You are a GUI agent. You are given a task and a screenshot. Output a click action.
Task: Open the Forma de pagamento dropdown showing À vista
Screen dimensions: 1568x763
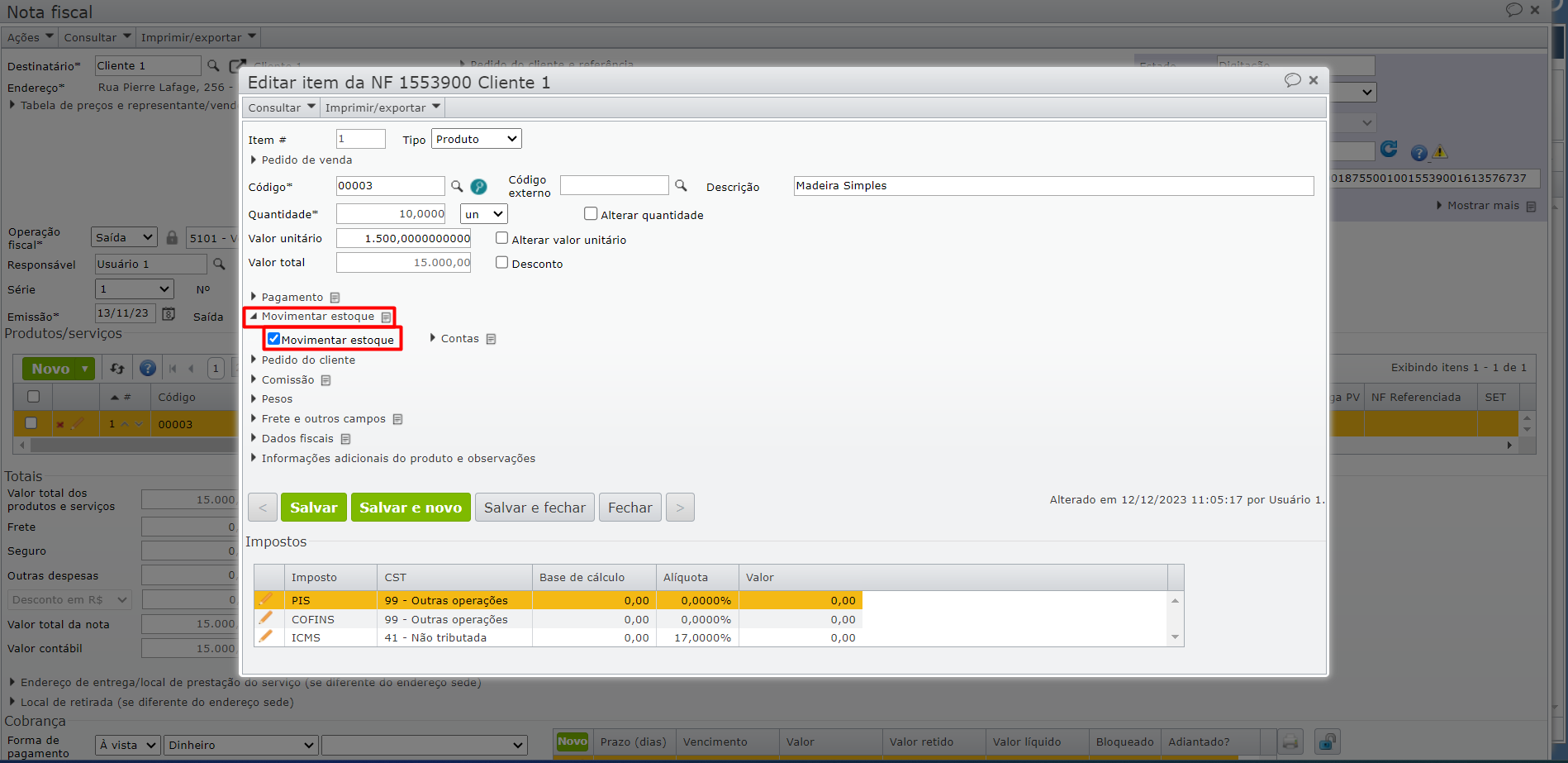(x=128, y=745)
